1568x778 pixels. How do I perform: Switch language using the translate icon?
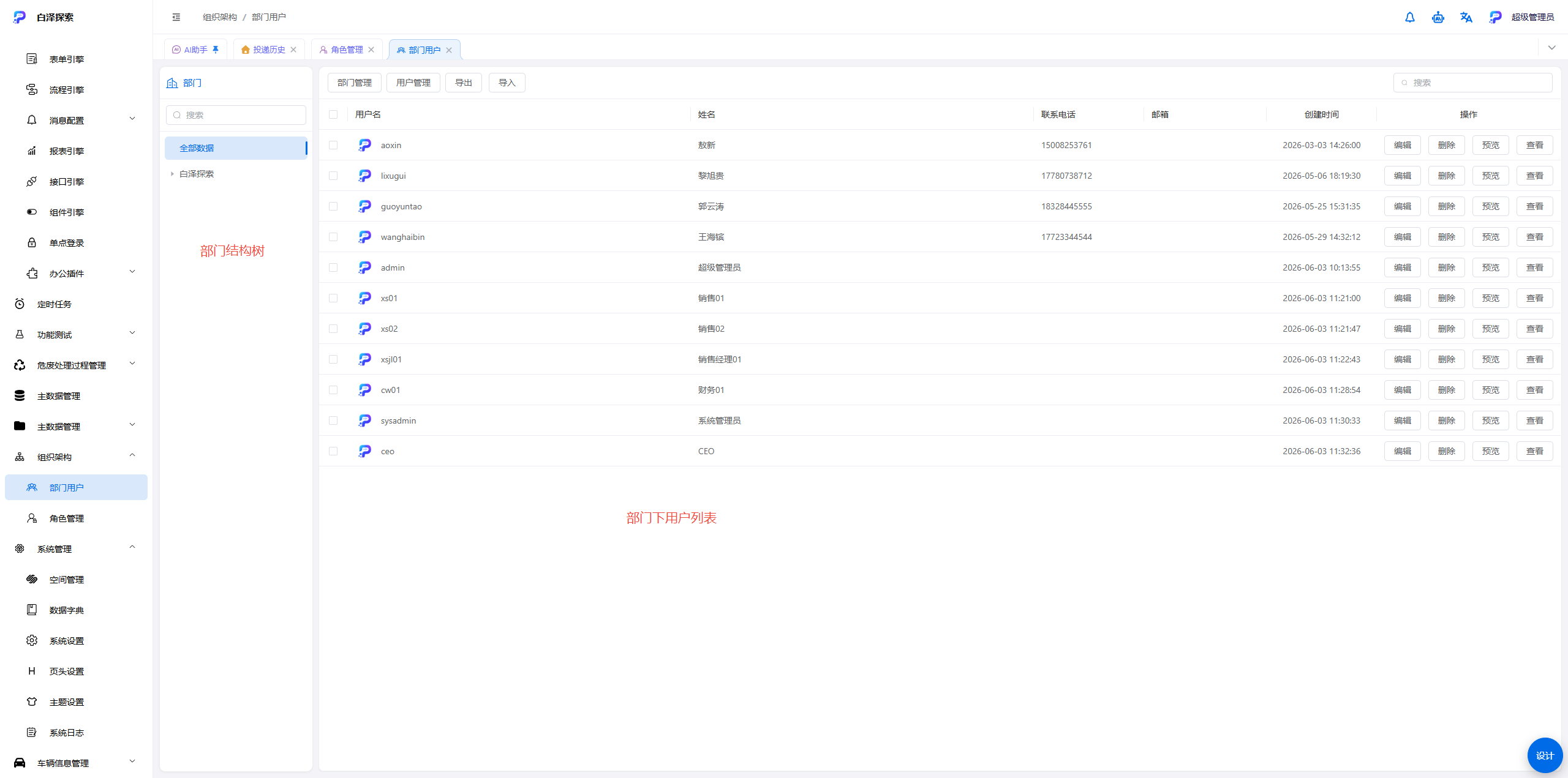click(x=1466, y=17)
